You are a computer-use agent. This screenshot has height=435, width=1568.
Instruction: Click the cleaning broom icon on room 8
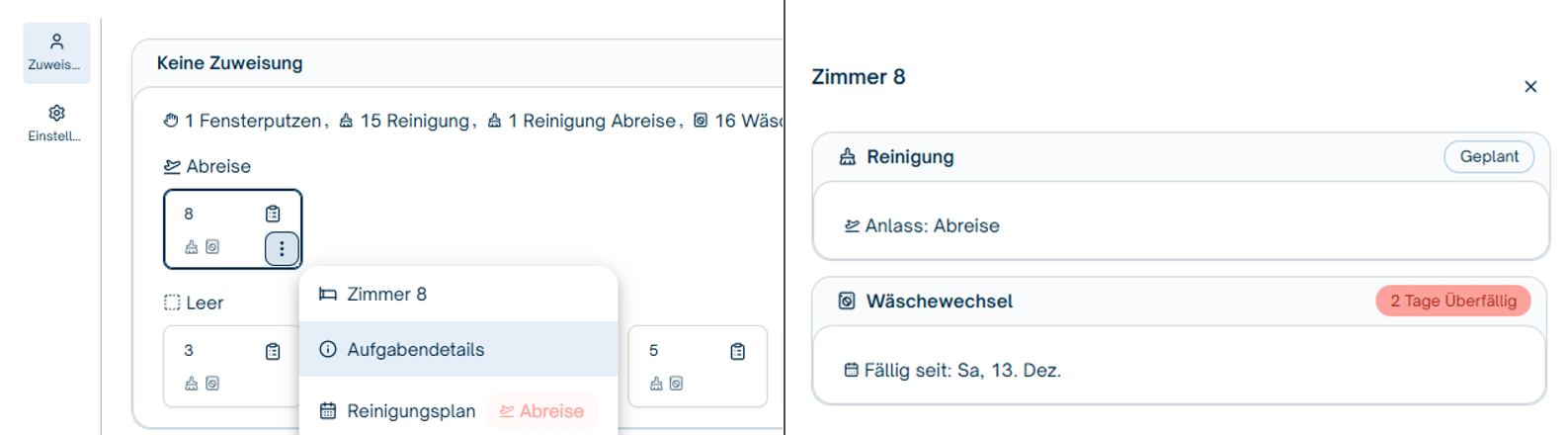(192, 247)
